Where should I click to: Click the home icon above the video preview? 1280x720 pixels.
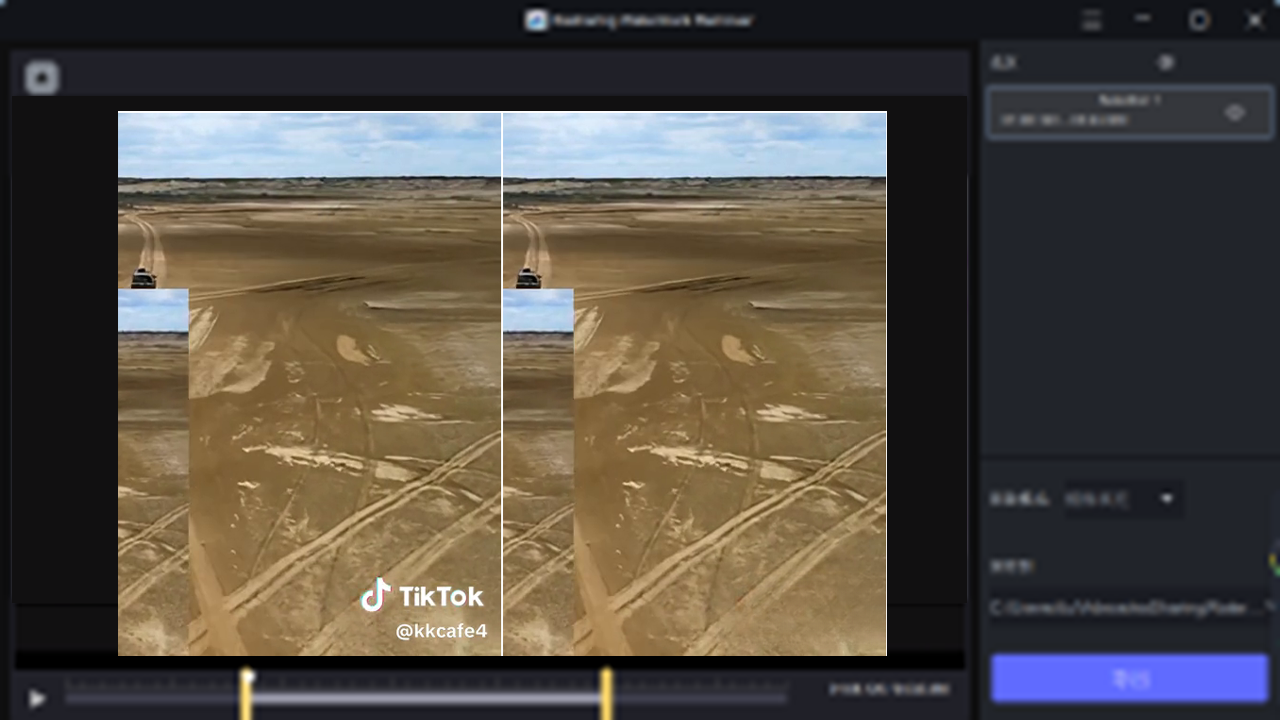click(x=41, y=77)
